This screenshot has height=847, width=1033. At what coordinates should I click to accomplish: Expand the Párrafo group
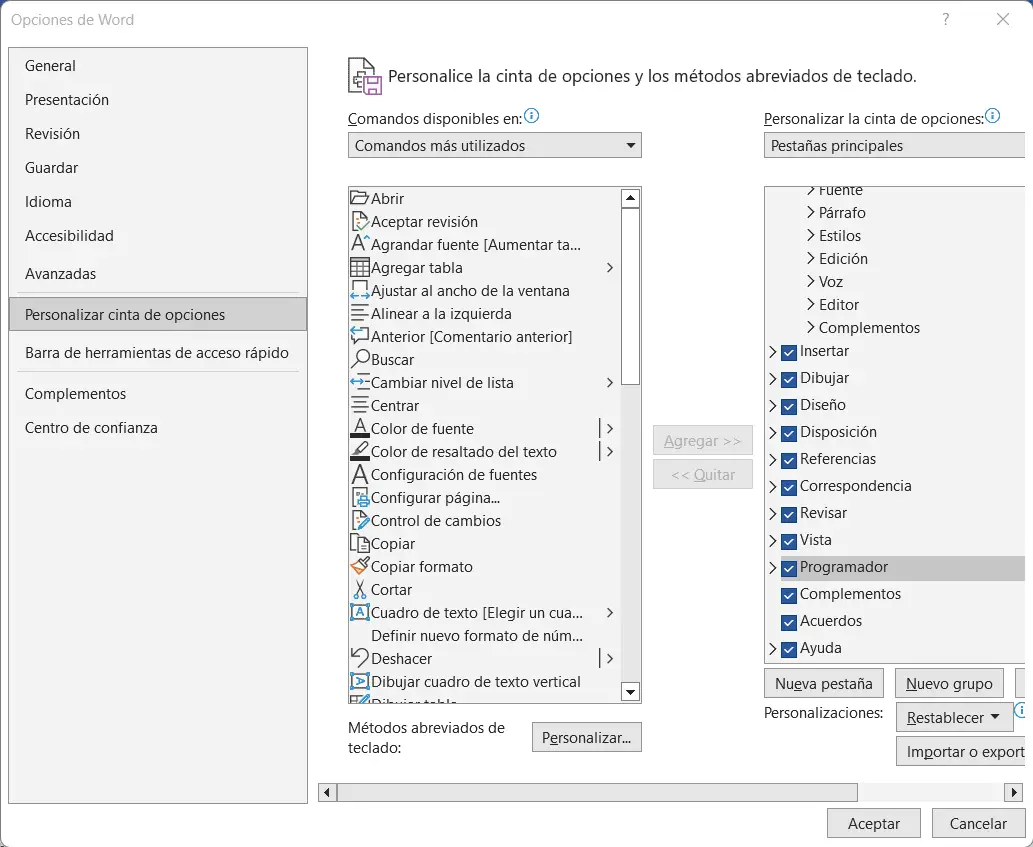[811, 212]
